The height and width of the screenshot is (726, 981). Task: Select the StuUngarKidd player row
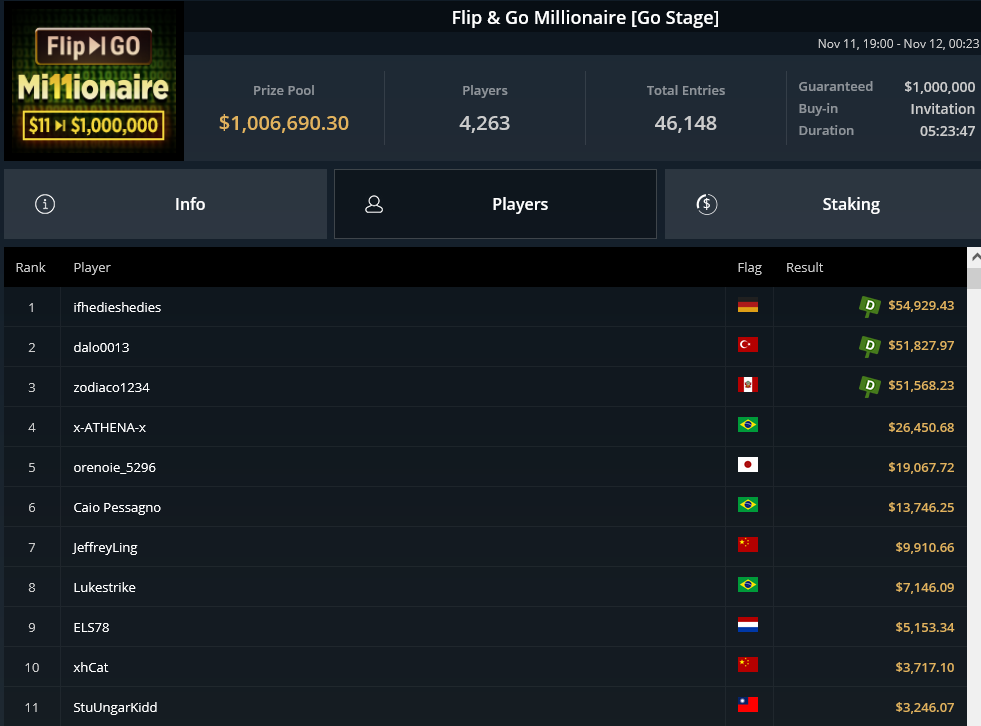[x=116, y=707]
